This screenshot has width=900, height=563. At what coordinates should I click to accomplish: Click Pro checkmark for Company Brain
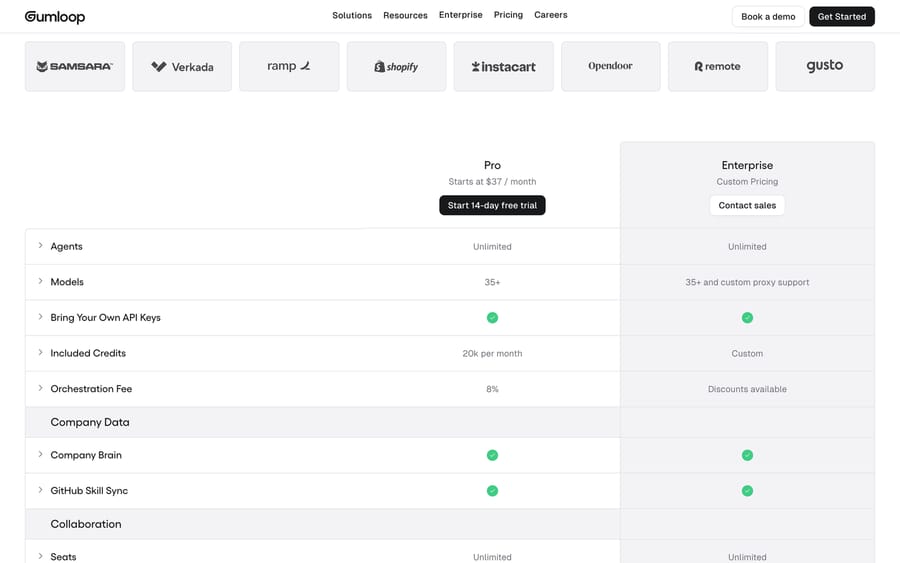coord(492,455)
